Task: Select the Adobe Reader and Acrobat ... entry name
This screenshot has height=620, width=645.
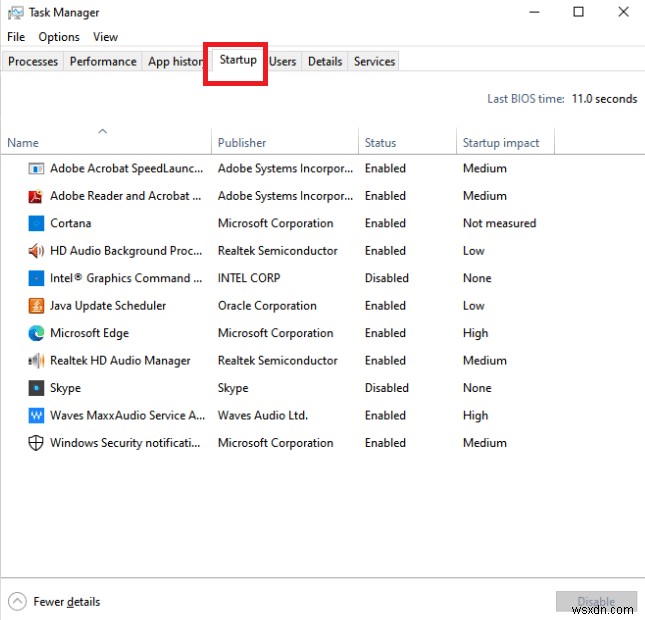Action: [125, 196]
